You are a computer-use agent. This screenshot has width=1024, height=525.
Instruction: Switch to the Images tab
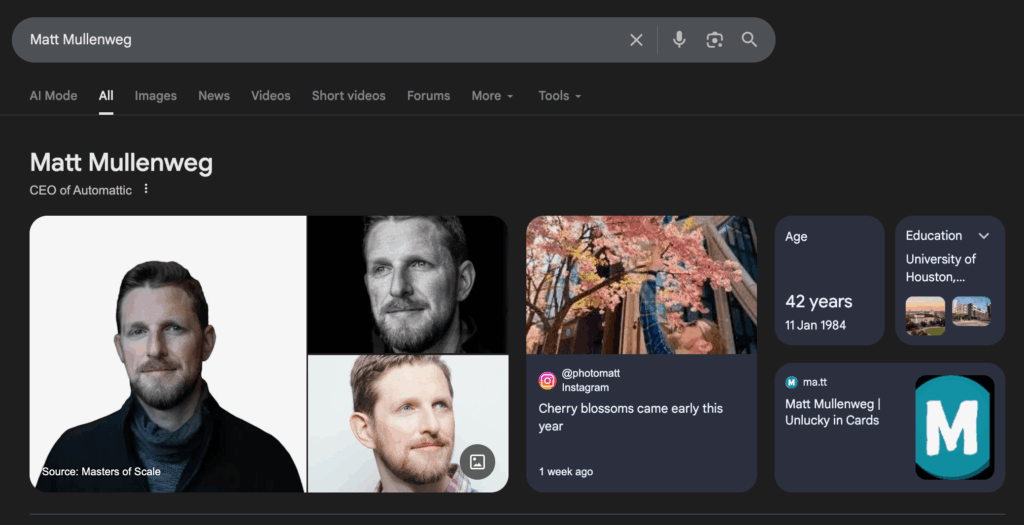pyautogui.click(x=155, y=96)
